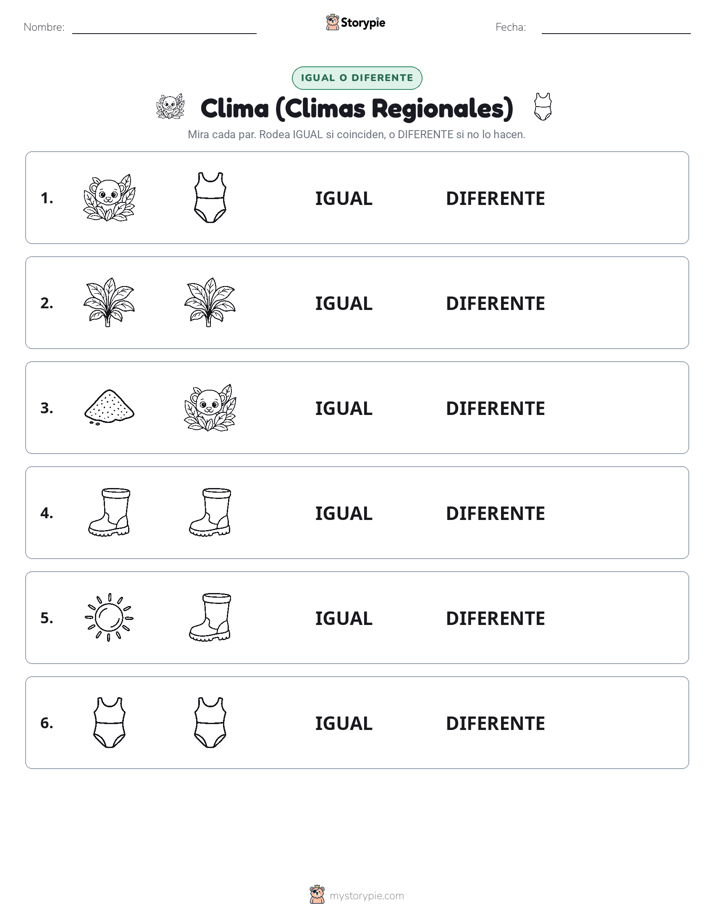Click the Storypie logo at top

[355, 22]
